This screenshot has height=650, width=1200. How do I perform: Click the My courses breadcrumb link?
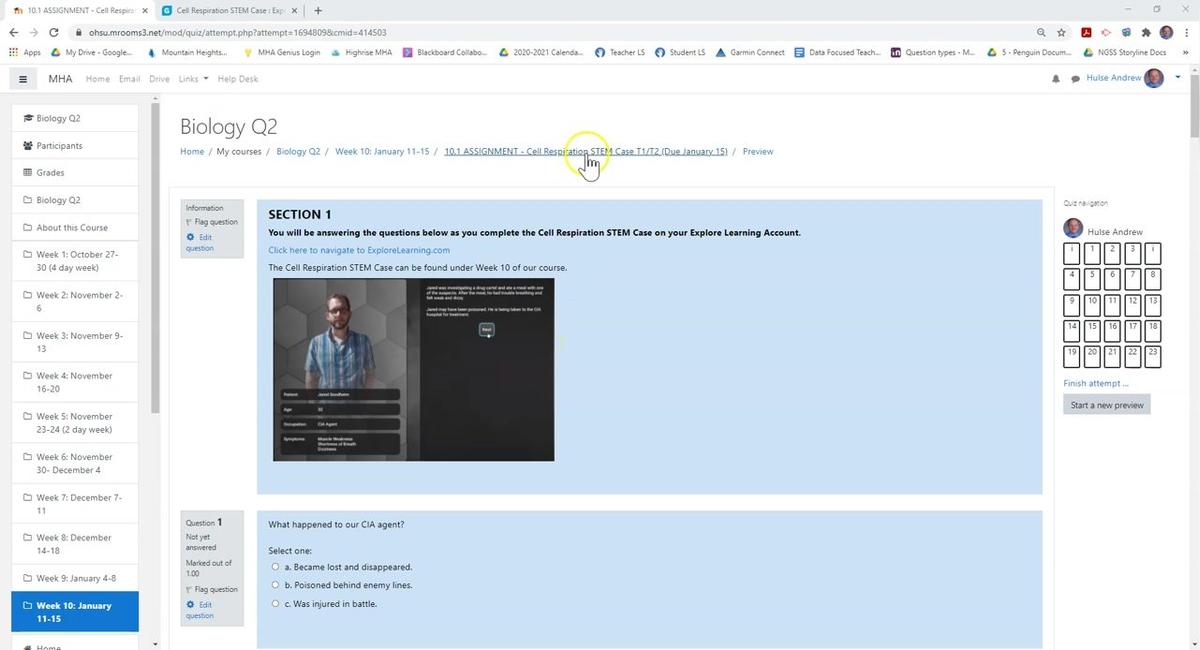239,151
